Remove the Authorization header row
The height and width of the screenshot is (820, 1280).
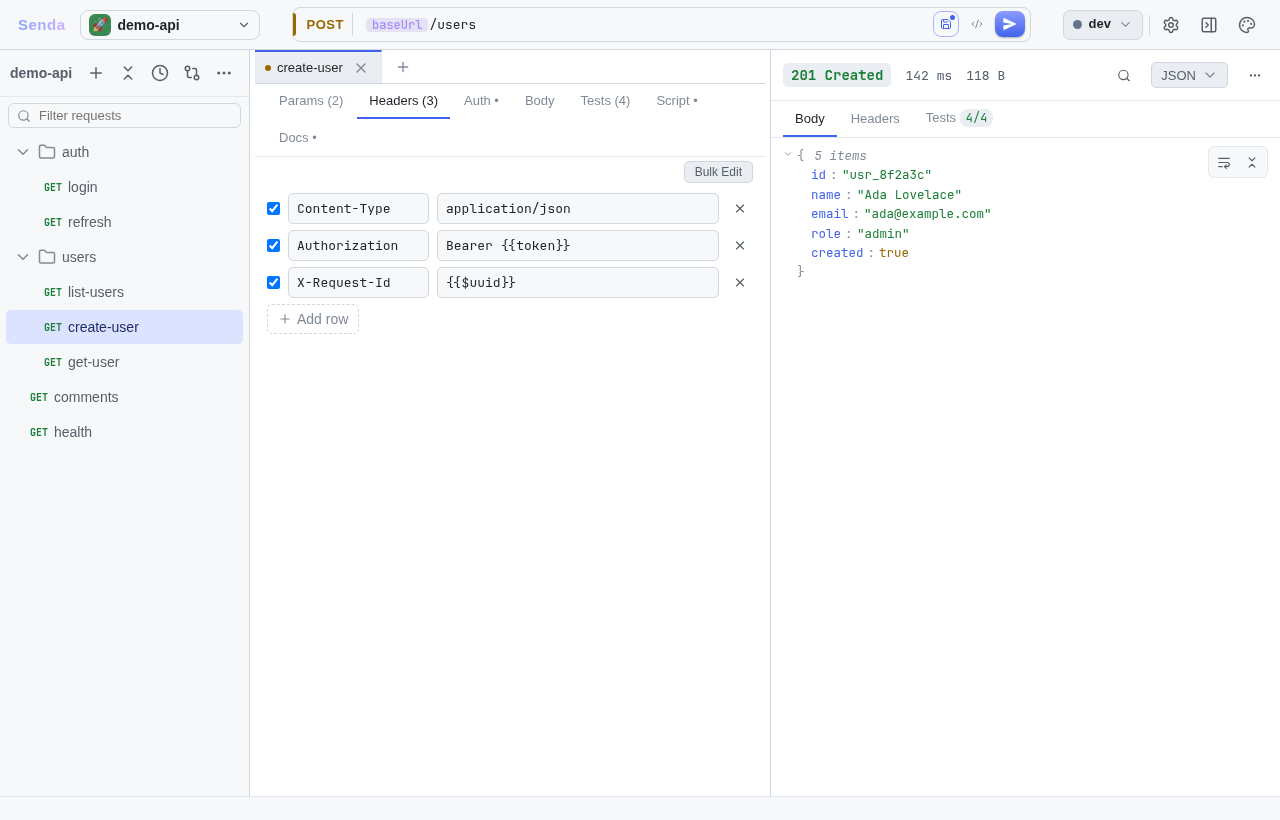pos(740,246)
